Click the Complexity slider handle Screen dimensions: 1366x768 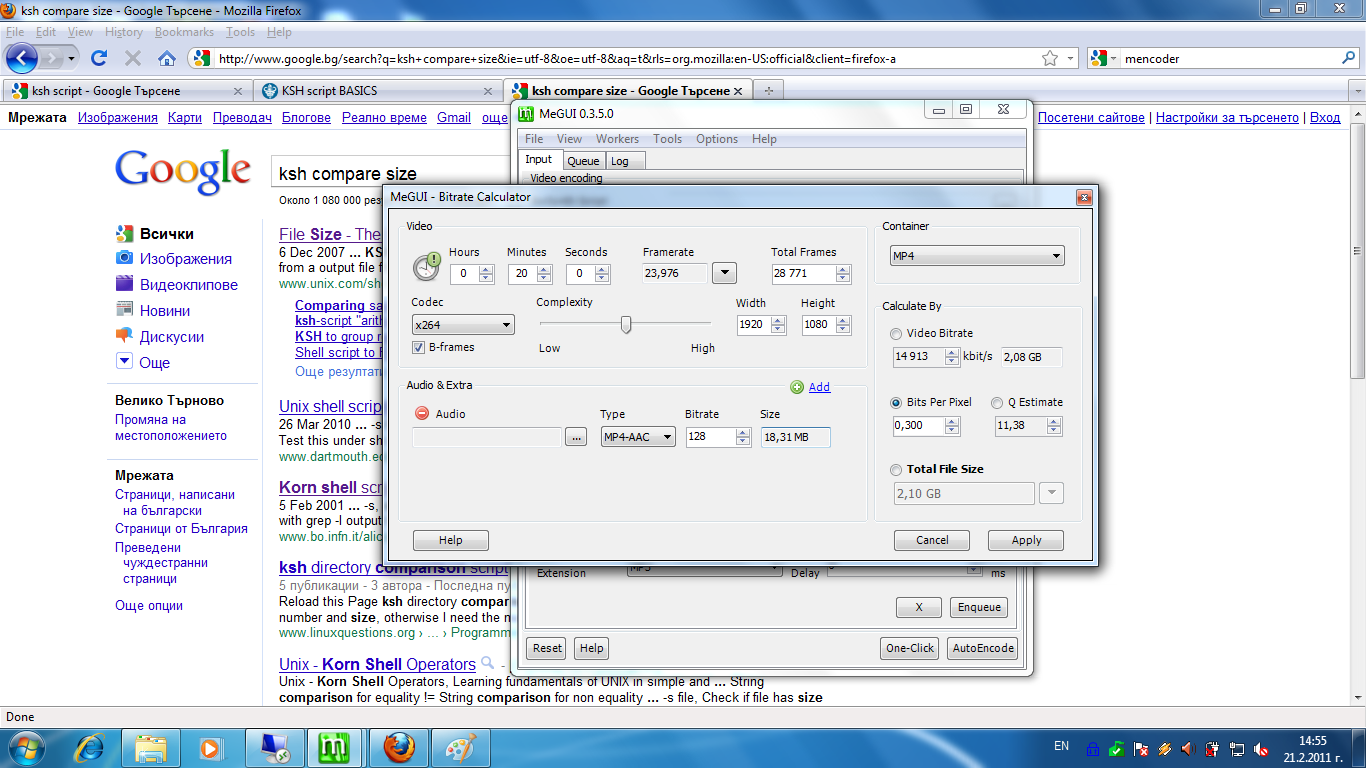(626, 324)
